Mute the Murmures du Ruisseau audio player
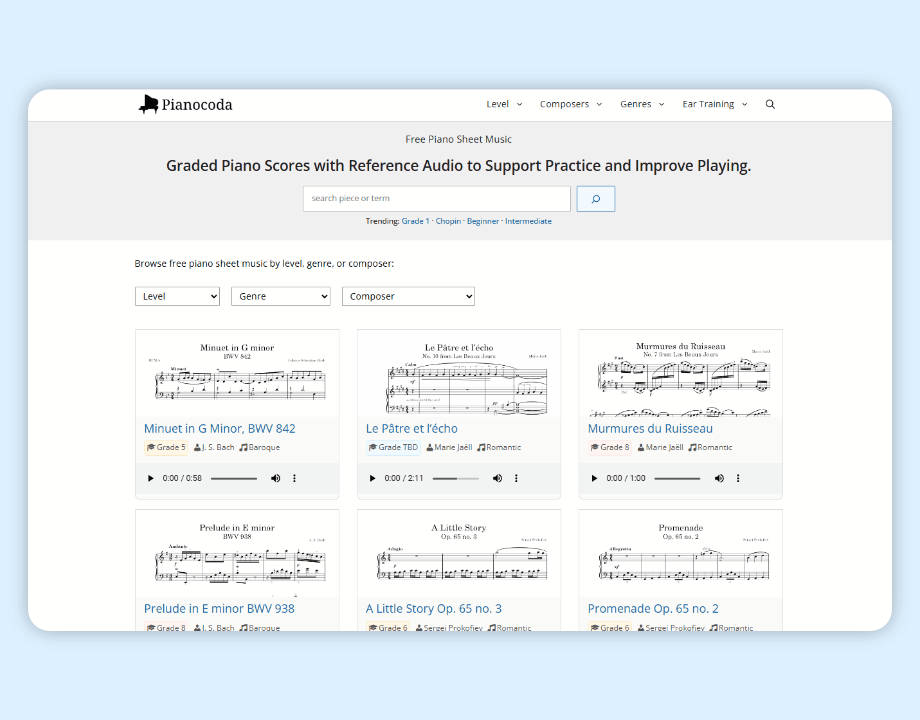The image size is (920, 720). tap(719, 478)
